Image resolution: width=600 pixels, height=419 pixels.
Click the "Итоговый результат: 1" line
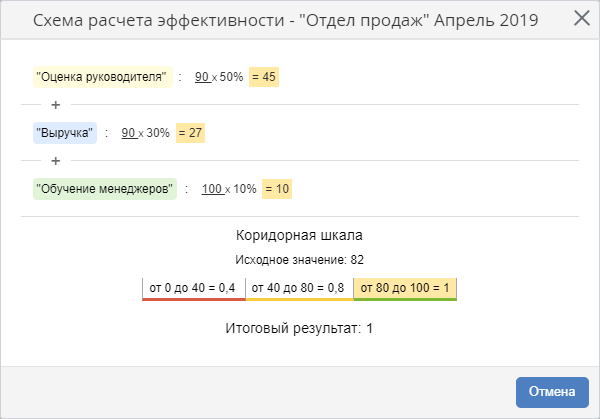pos(299,327)
